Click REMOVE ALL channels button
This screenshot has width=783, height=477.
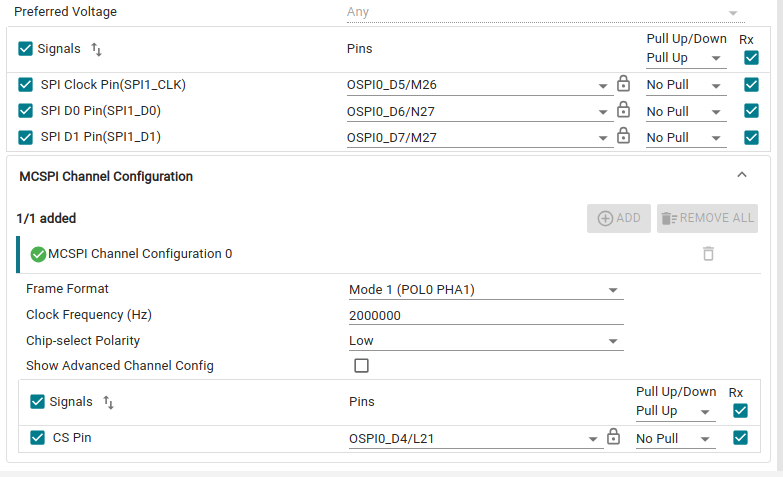(707, 218)
